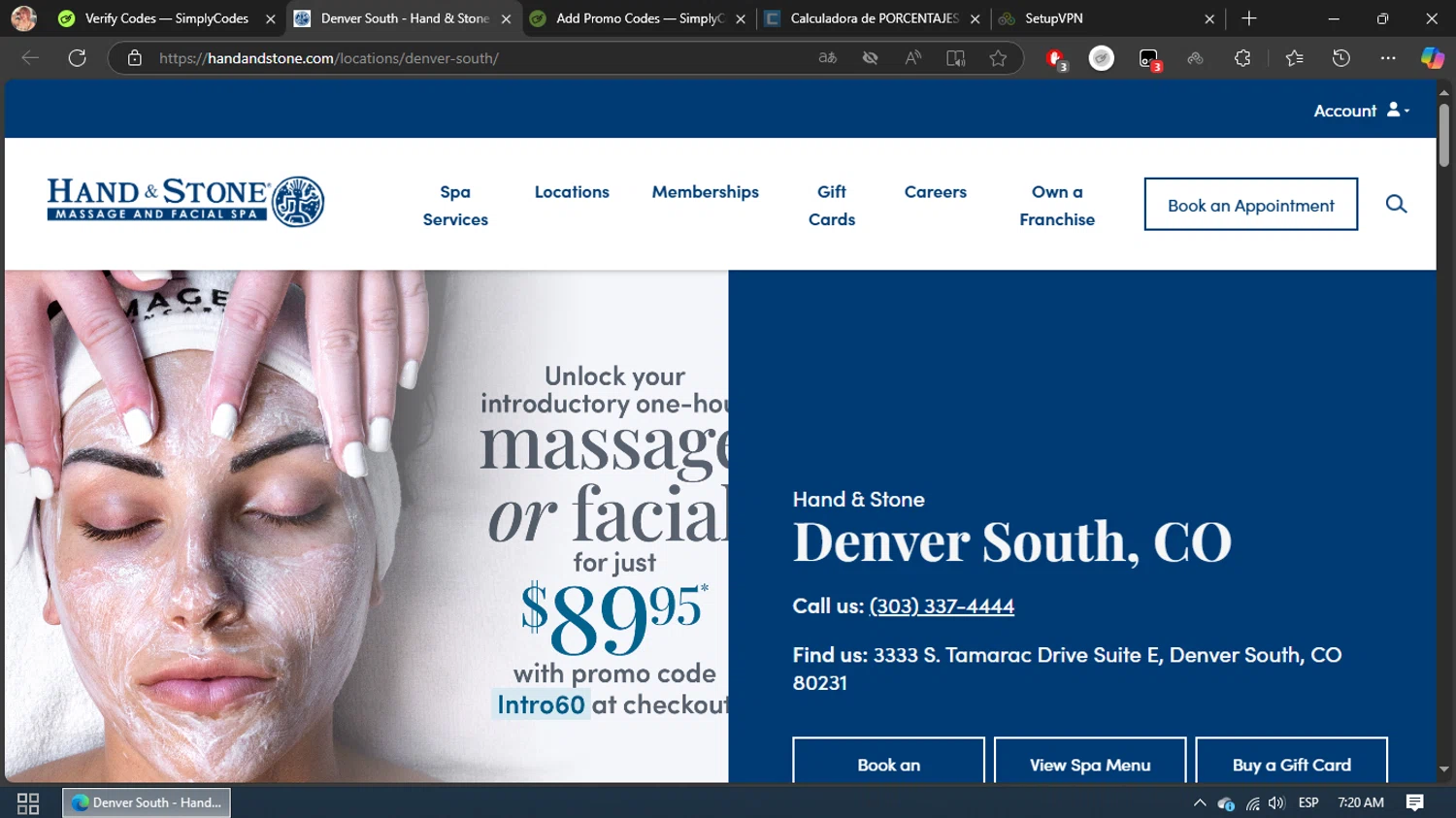This screenshot has height=818, width=1456.
Task: Switch to Verify Codes — SimplyCodes tab
Action: tap(166, 18)
